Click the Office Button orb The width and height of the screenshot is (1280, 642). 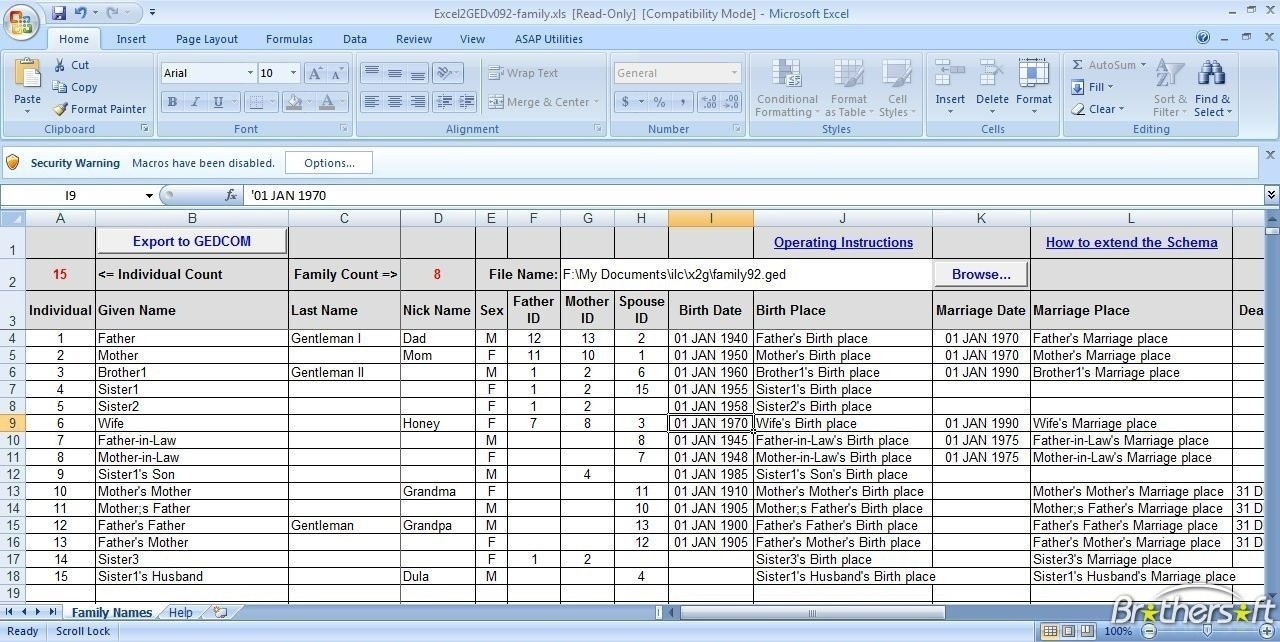coord(22,22)
